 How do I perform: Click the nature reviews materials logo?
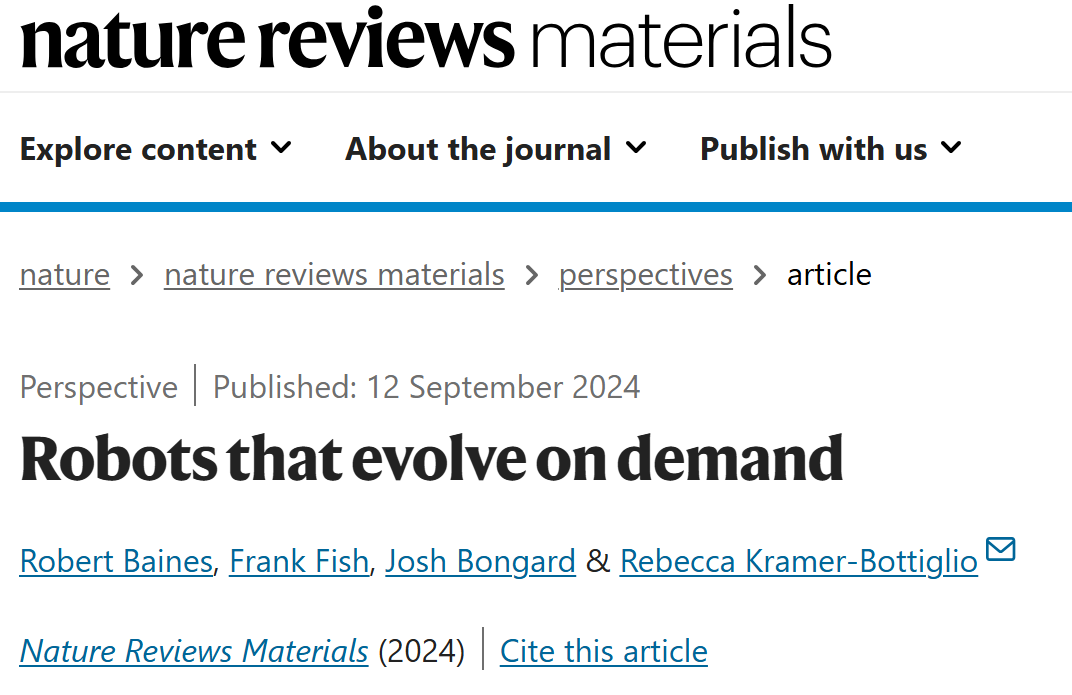425,40
